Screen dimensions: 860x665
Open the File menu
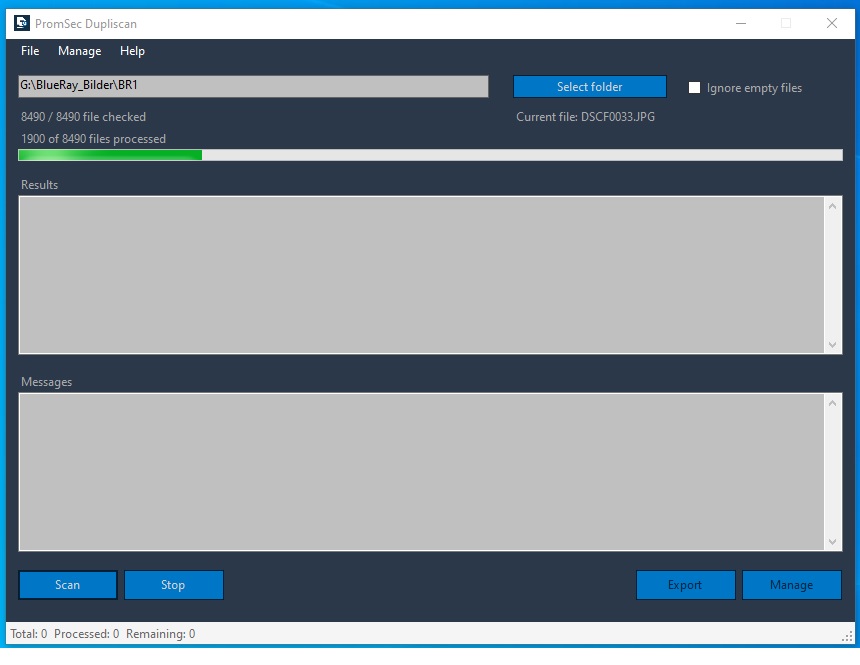[30, 51]
